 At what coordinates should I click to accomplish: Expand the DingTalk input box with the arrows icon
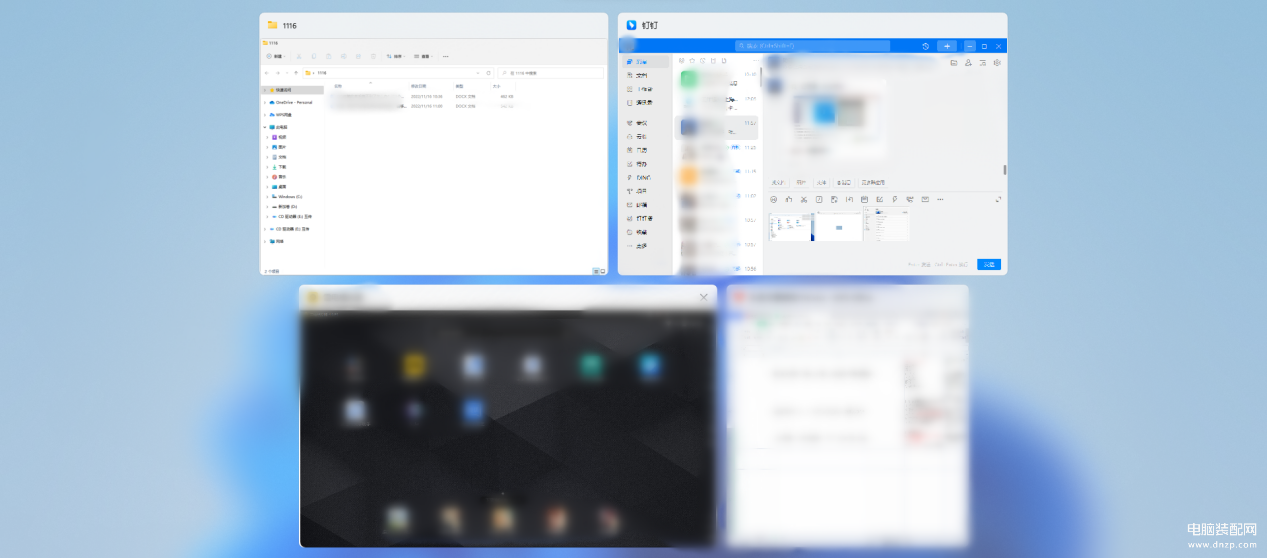(998, 199)
